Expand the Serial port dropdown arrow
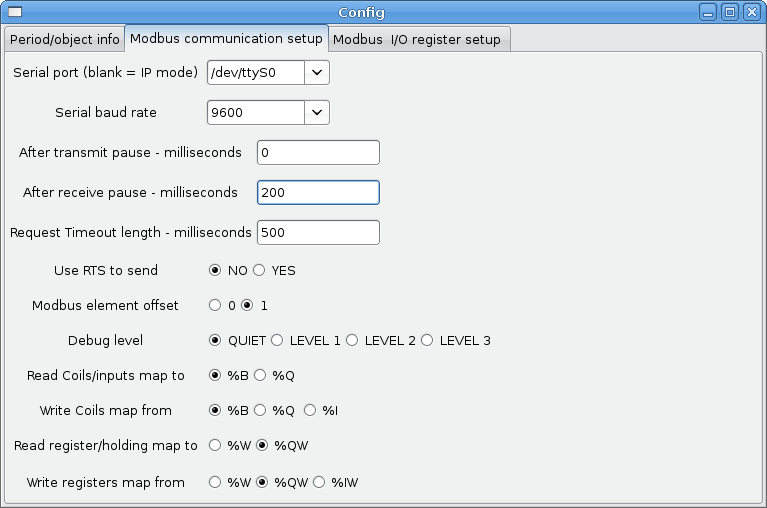 point(317,73)
